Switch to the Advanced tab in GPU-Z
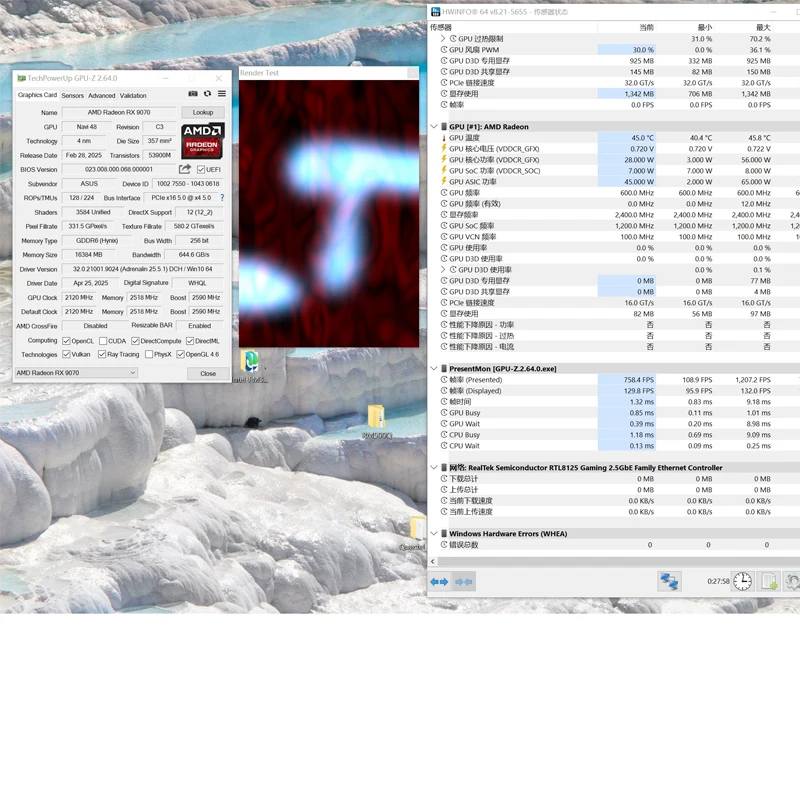Viewport: 800px width, 800px height. [102, 95]
